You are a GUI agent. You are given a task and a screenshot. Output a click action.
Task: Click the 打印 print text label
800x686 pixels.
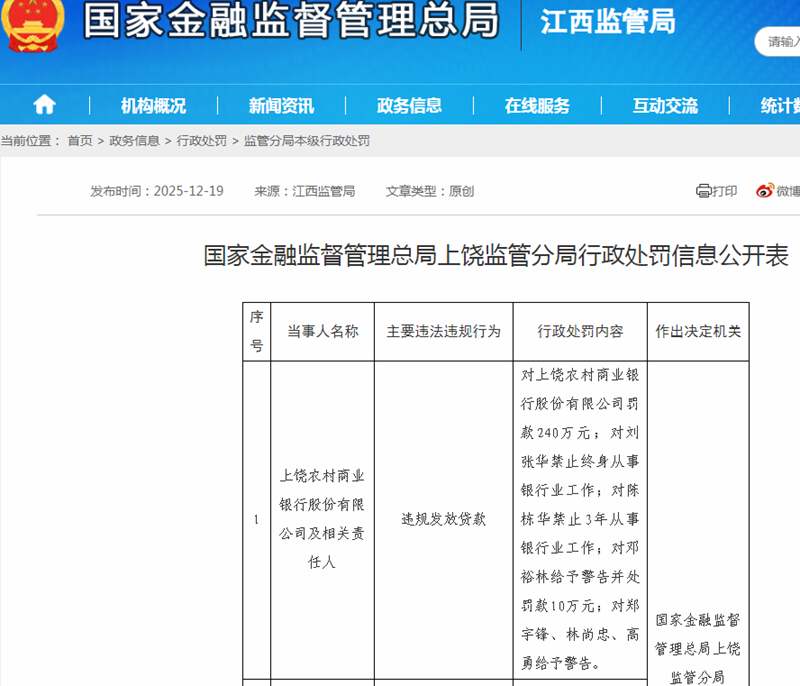click(x=725, y=191)
